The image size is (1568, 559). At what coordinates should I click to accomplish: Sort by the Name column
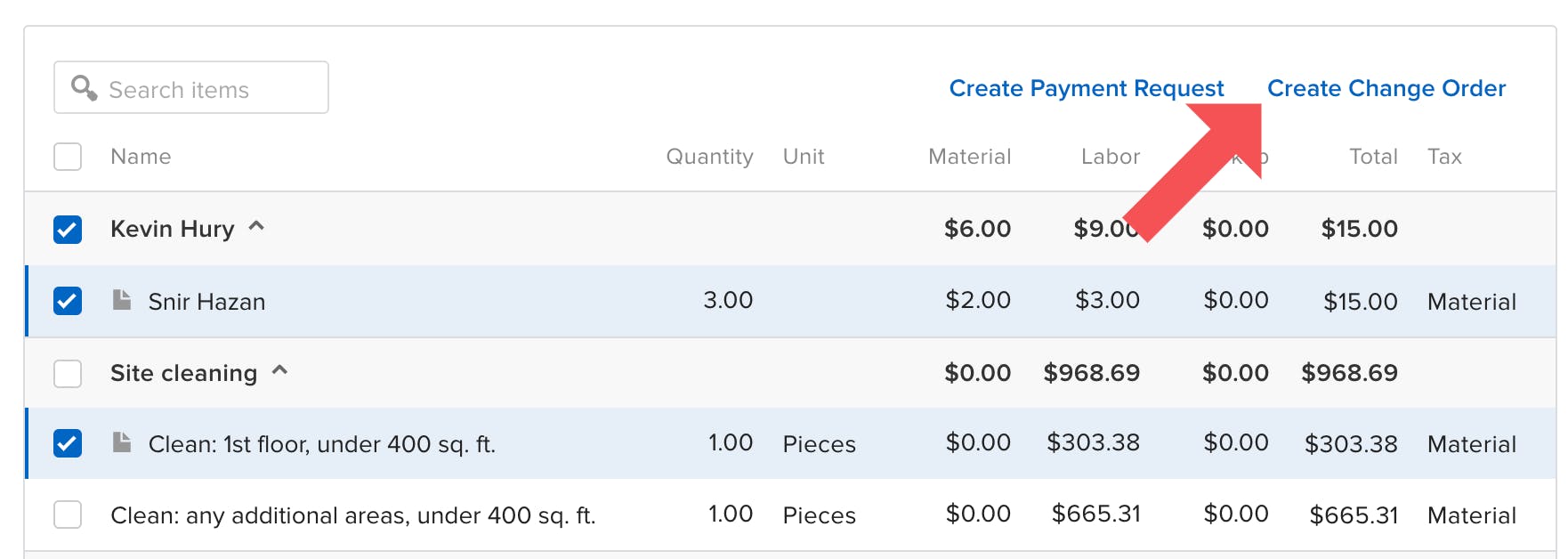click(x=141, y=157)
